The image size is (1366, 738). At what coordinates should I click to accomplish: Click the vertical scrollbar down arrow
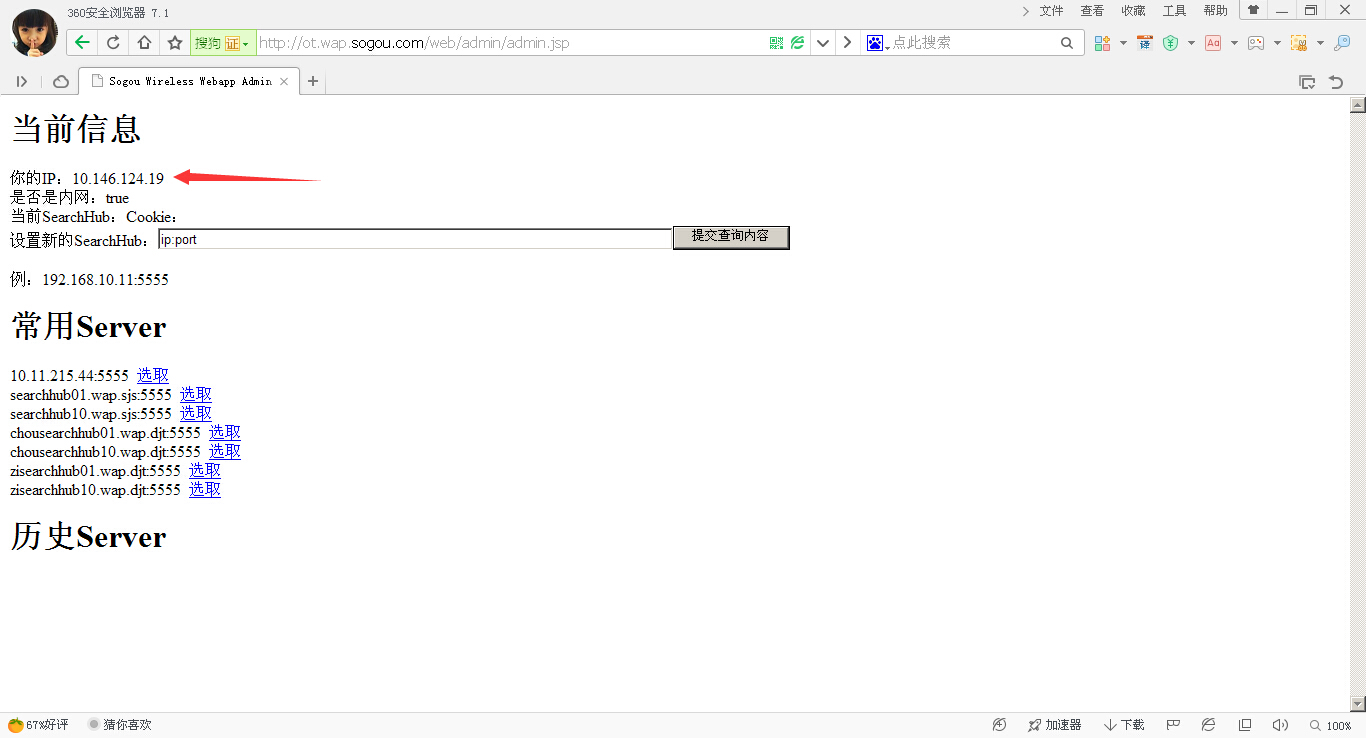click(x=1358, y=703)
